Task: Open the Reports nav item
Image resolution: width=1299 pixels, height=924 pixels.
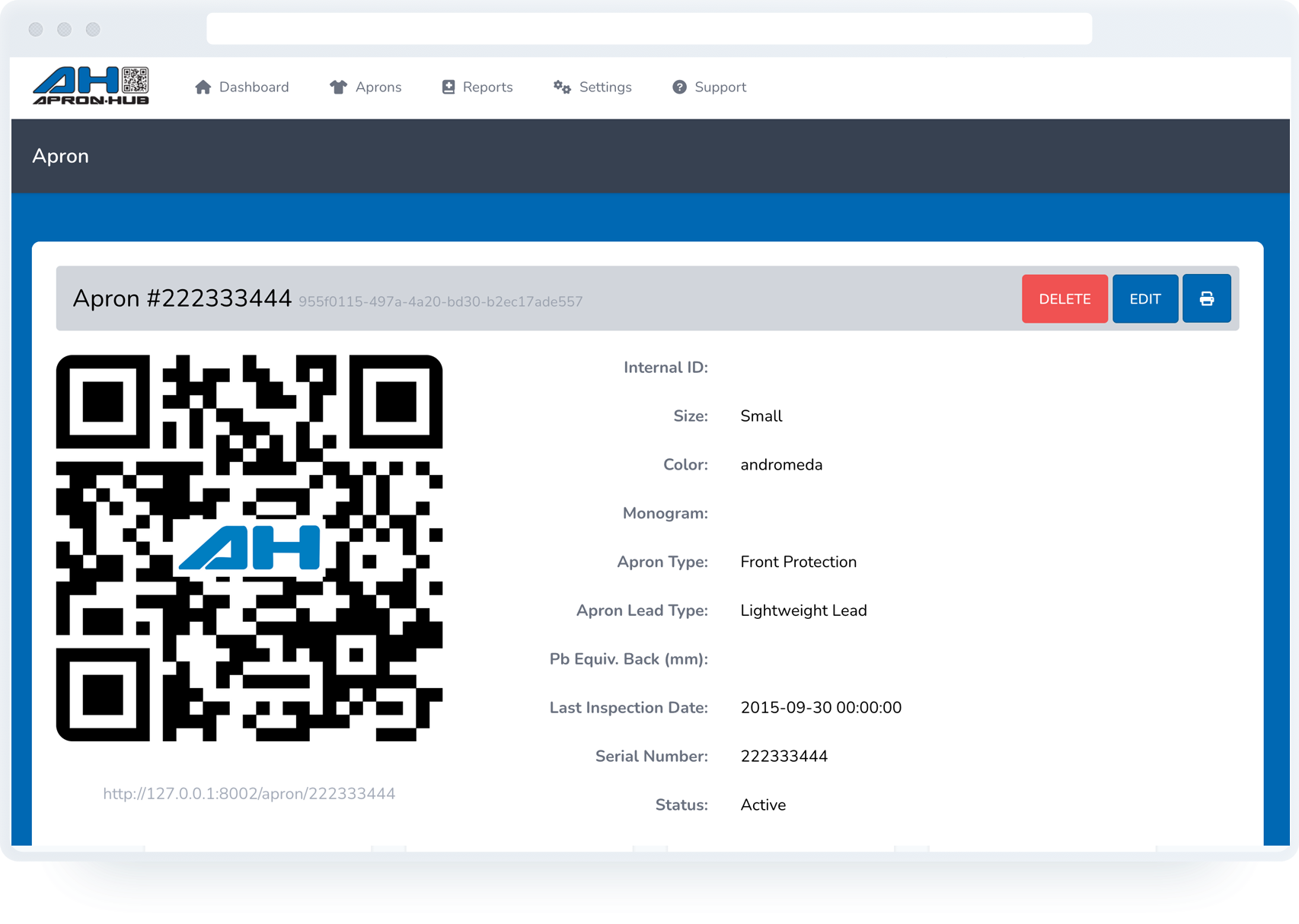Action: click(x=487, y=88)
